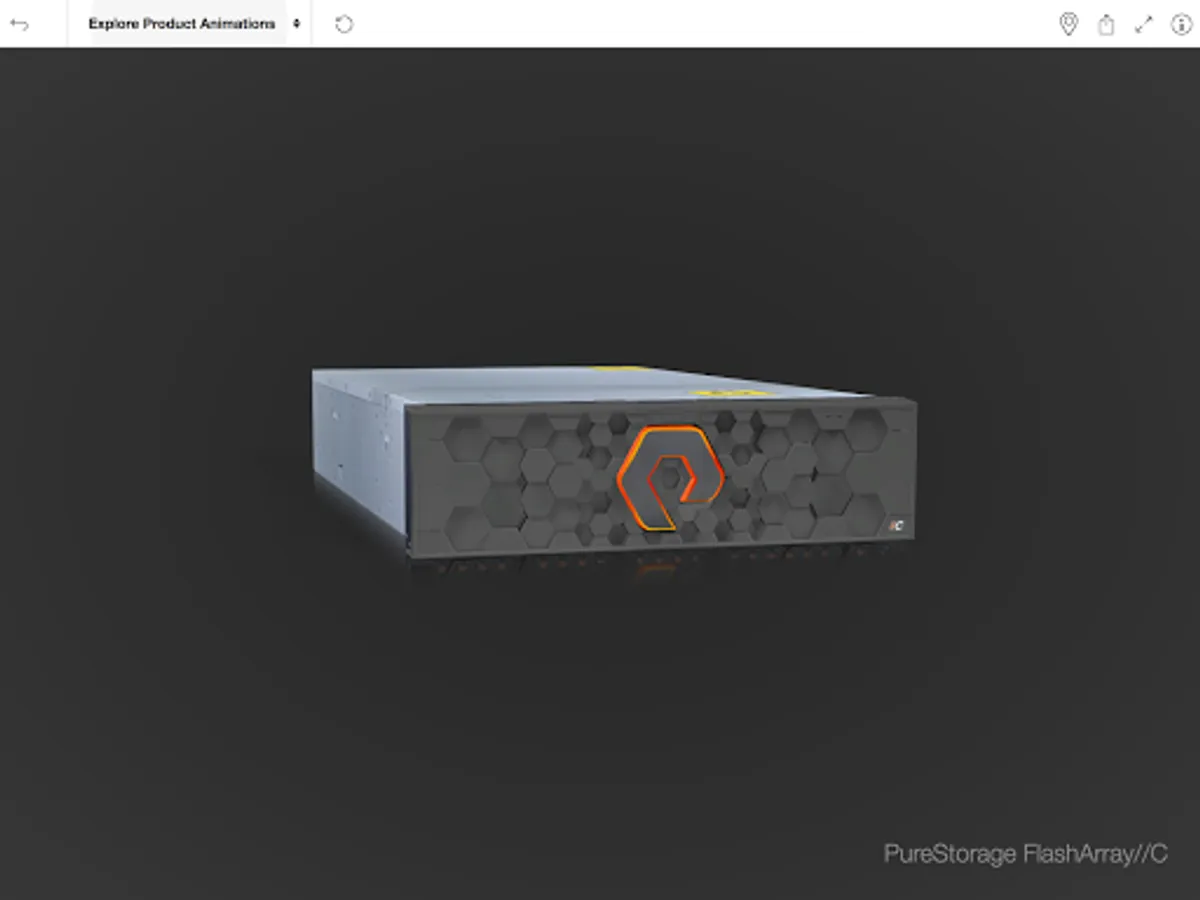
Task: Click the share icon
Action: 1106,24
